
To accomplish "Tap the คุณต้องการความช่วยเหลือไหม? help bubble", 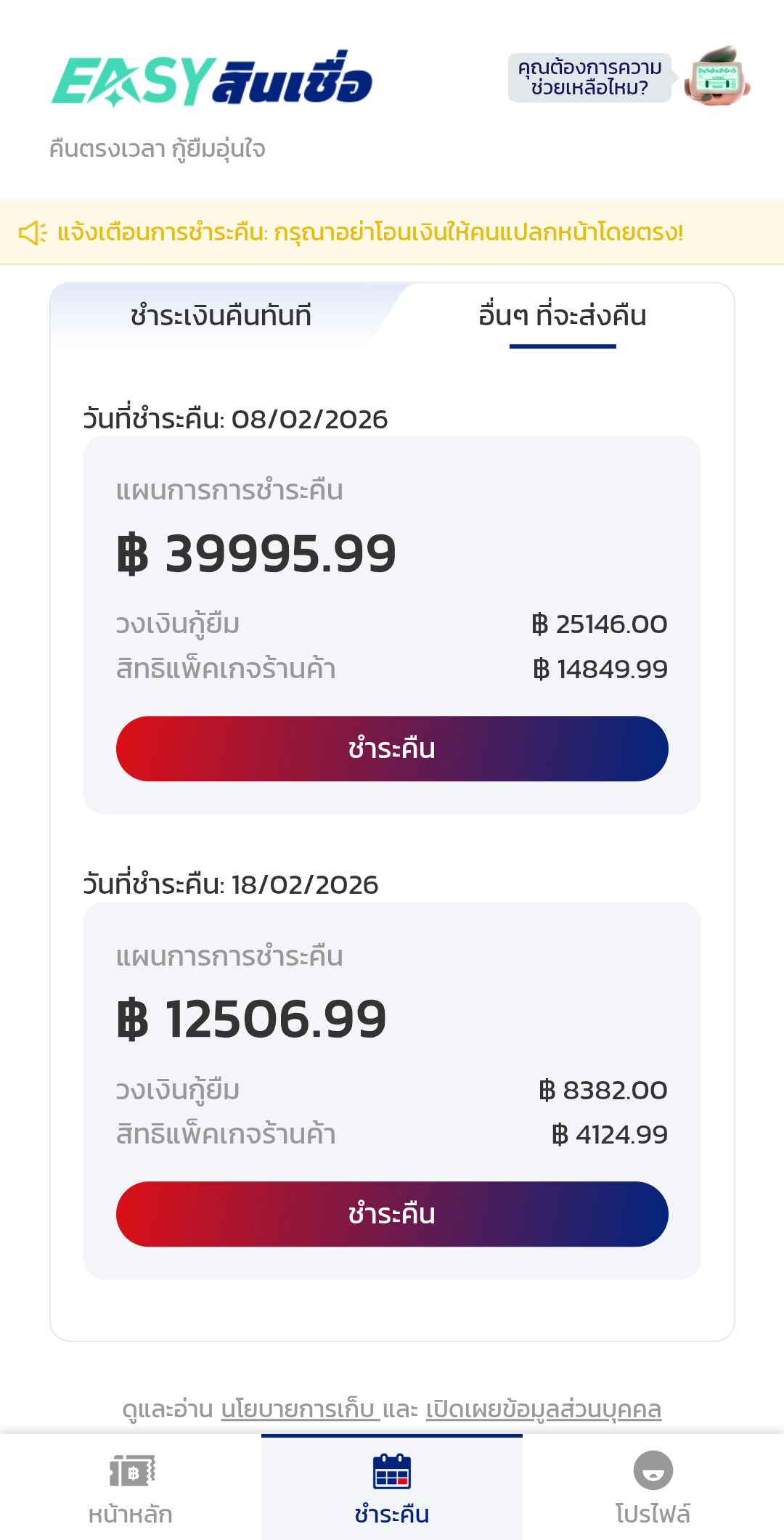I will [589, 78].
